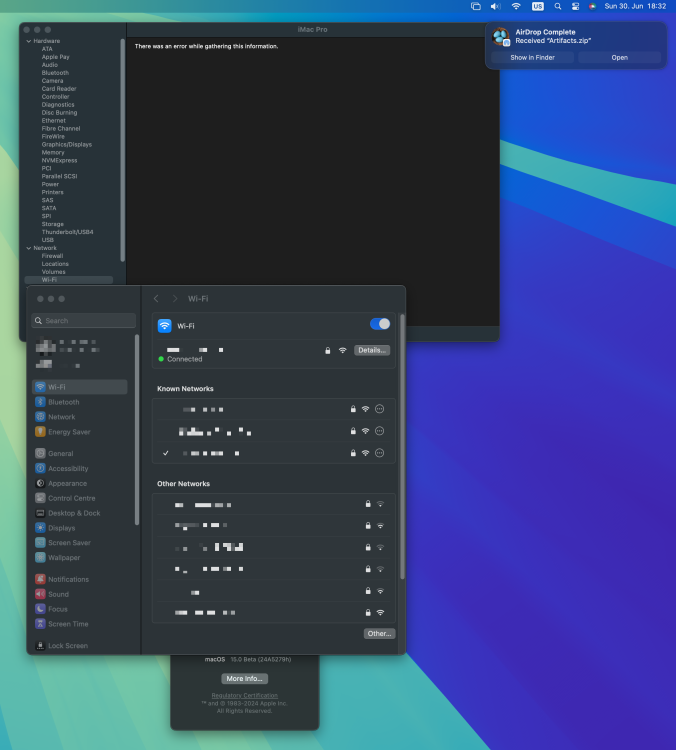Select USB in System Information tree
Screen dimensions: 676x750
(x=47, y=240)
